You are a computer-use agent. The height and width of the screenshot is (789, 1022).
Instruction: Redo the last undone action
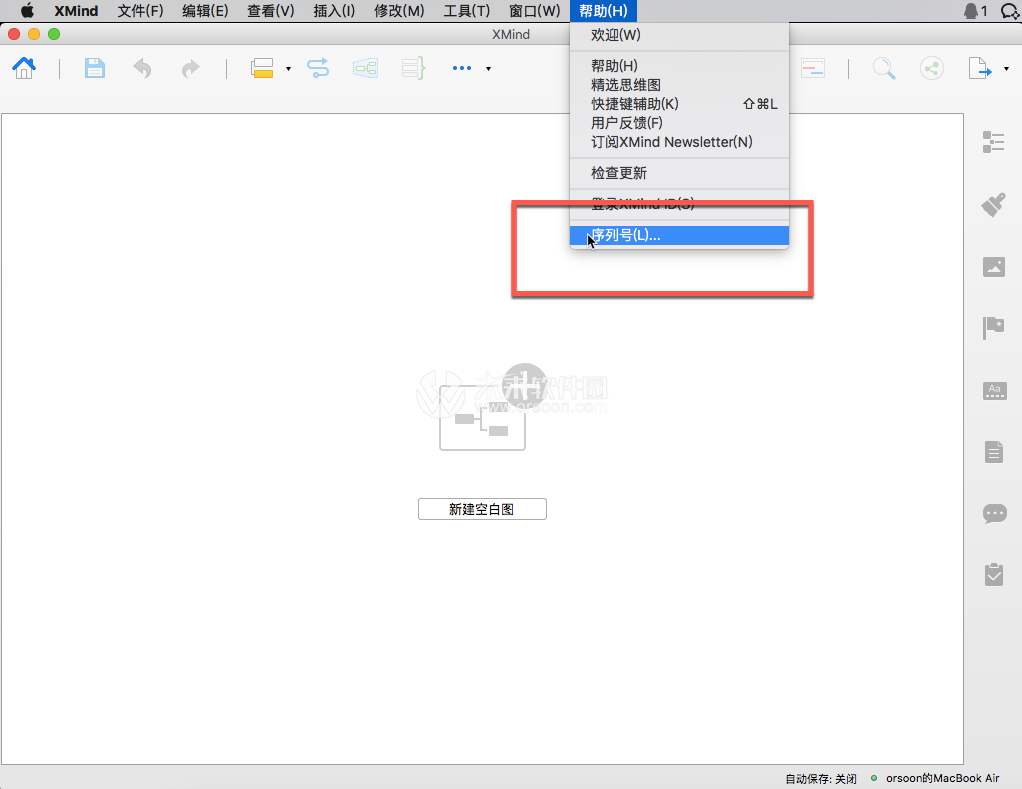[190, 68]
